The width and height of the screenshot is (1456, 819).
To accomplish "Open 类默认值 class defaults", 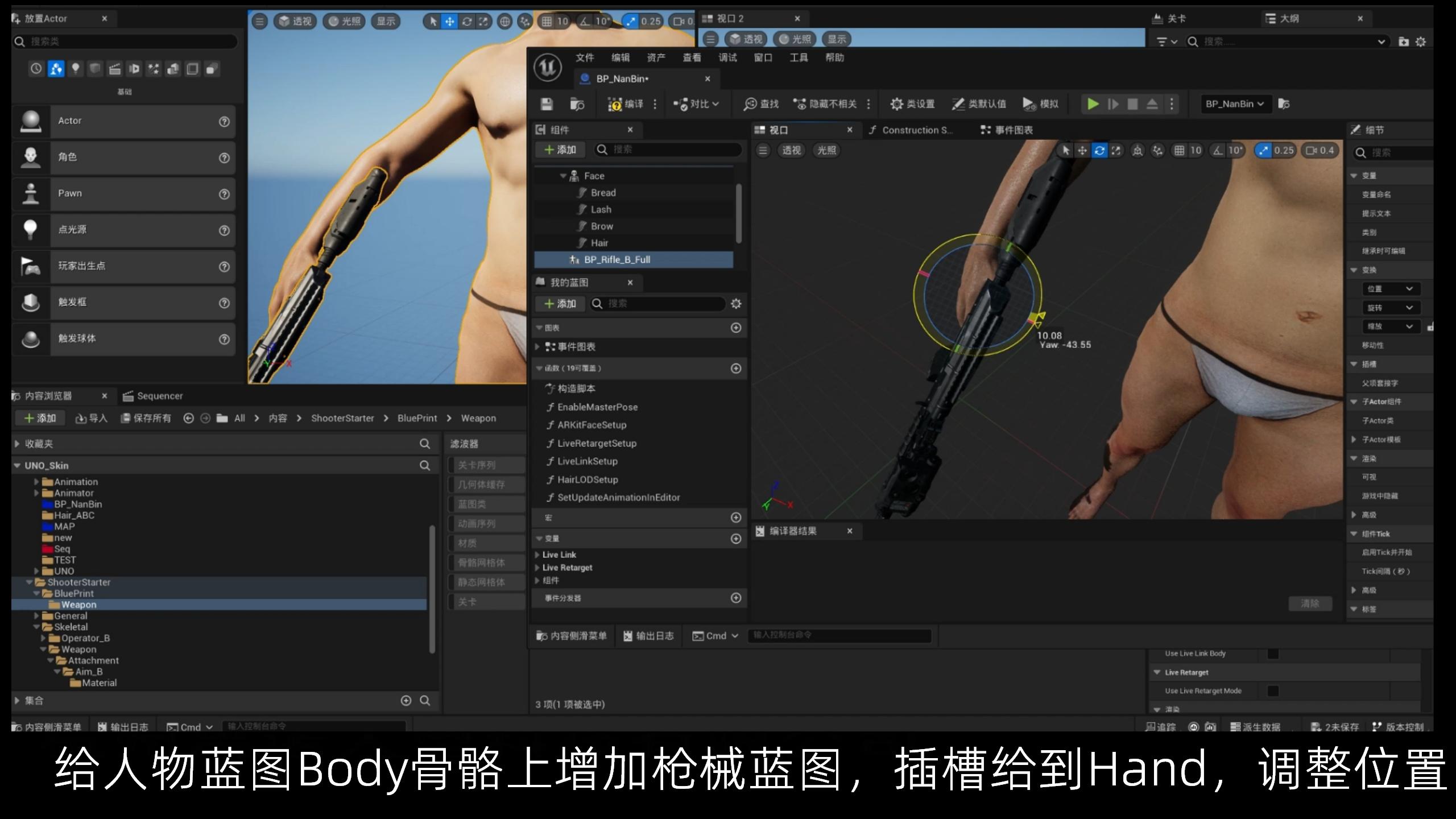I will point(979,104).
